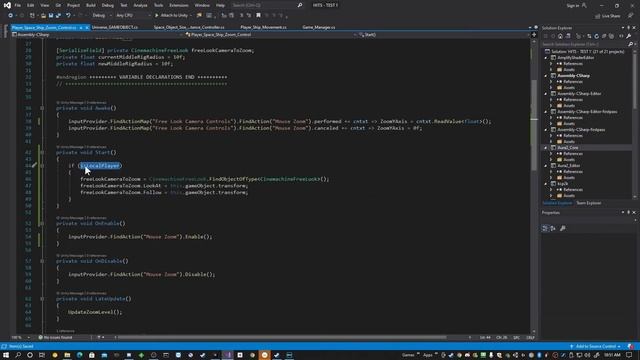
Task: Click the Solution Explorer vertical scrollbar
Action: (634, 82)
